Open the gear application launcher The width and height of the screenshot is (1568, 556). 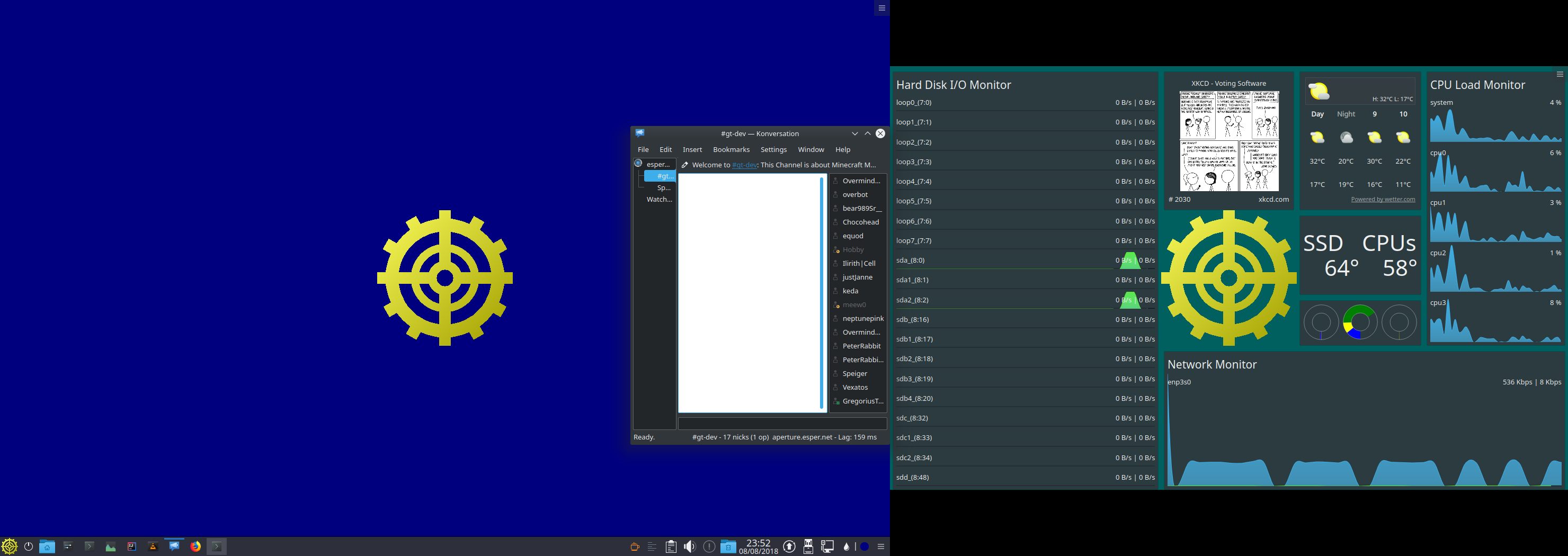click(x=9, y=546)
